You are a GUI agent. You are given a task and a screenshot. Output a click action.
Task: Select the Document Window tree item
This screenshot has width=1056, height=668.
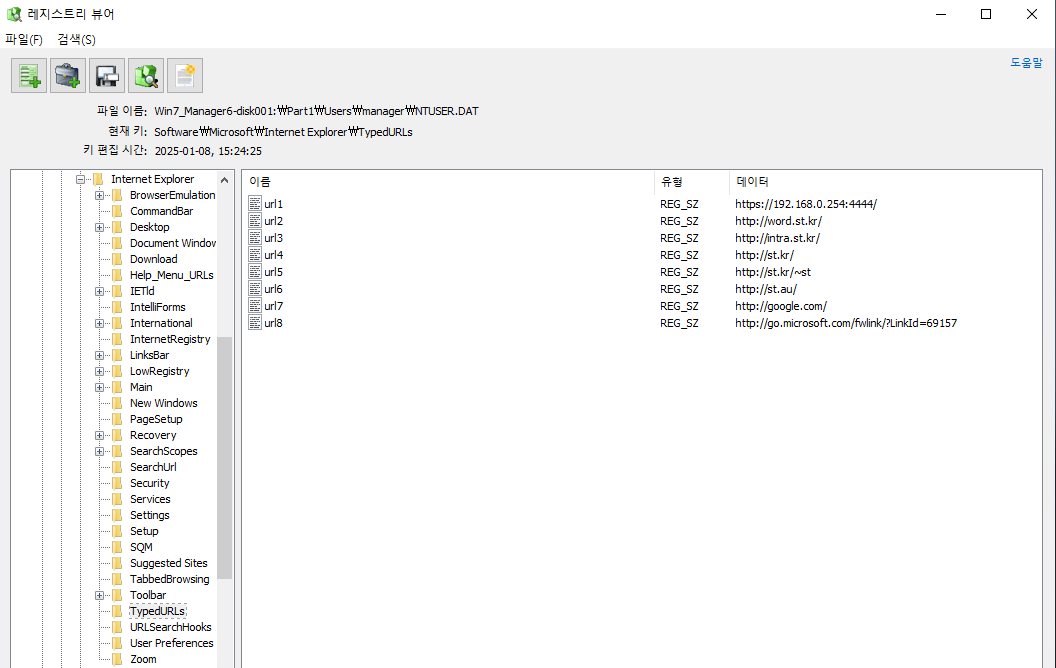(173, 243)
